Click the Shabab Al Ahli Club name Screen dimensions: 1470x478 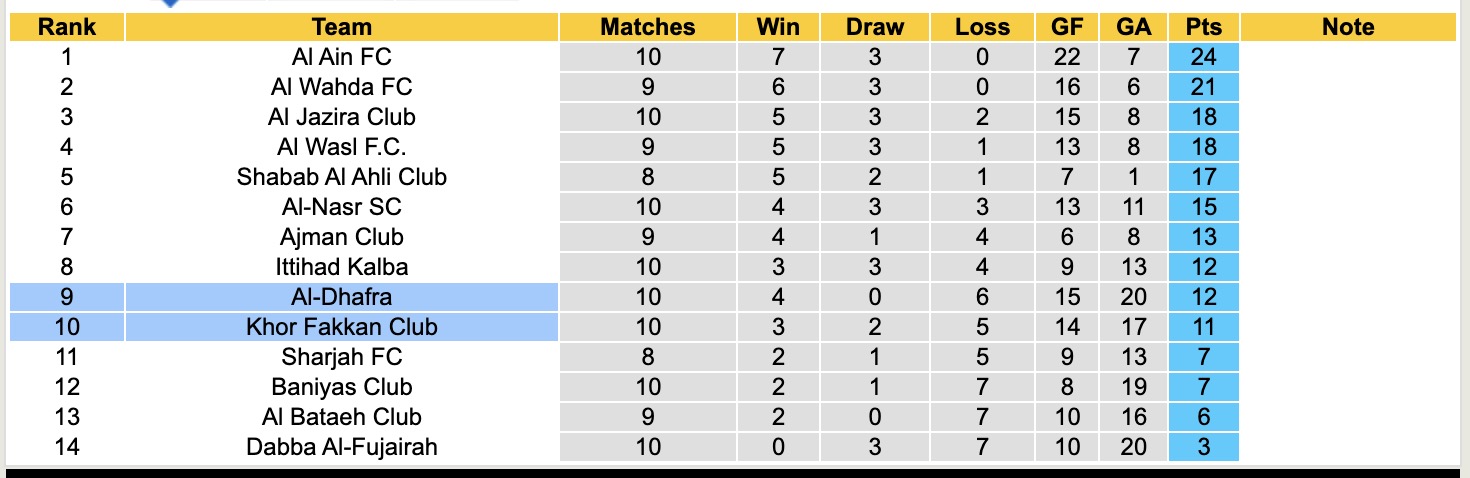(x=341, y=177)
